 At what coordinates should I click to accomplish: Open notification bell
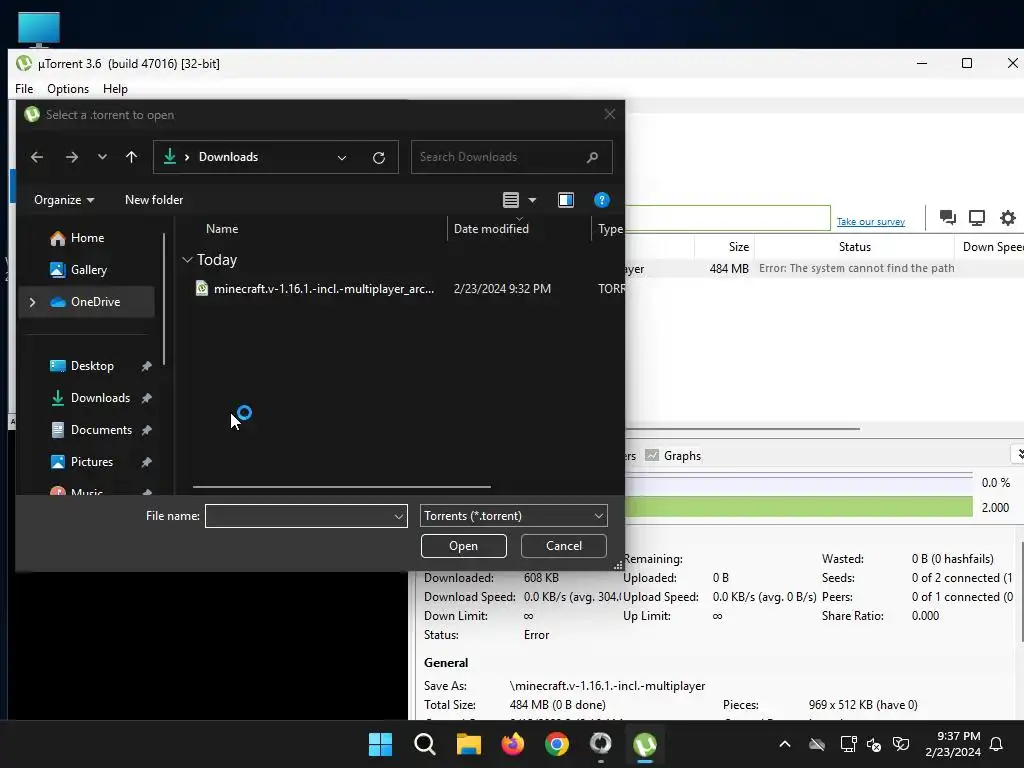coord(996,744)
